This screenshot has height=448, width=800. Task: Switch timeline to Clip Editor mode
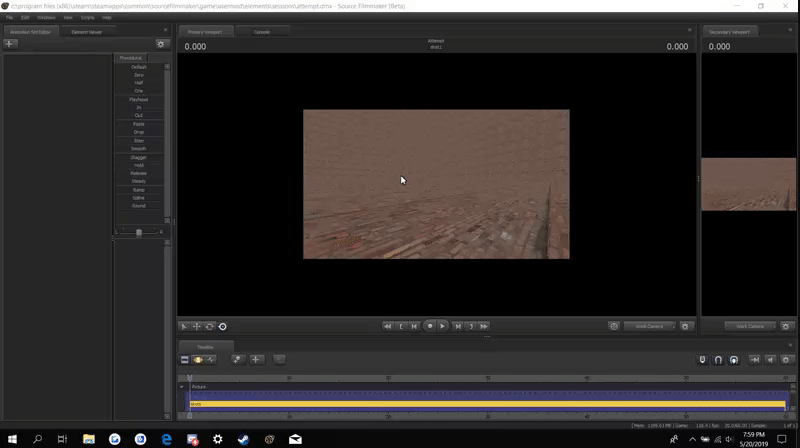(185, 360)
